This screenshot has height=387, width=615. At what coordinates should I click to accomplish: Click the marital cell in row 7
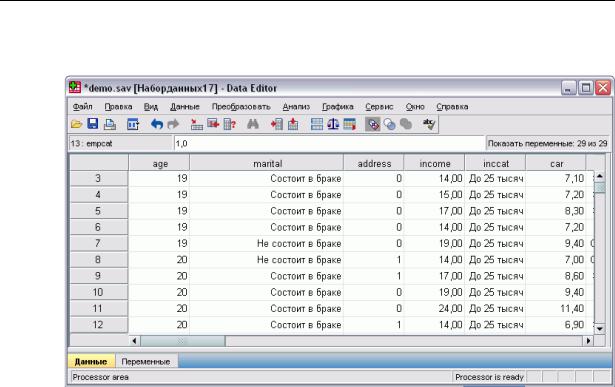coord(267,243)
